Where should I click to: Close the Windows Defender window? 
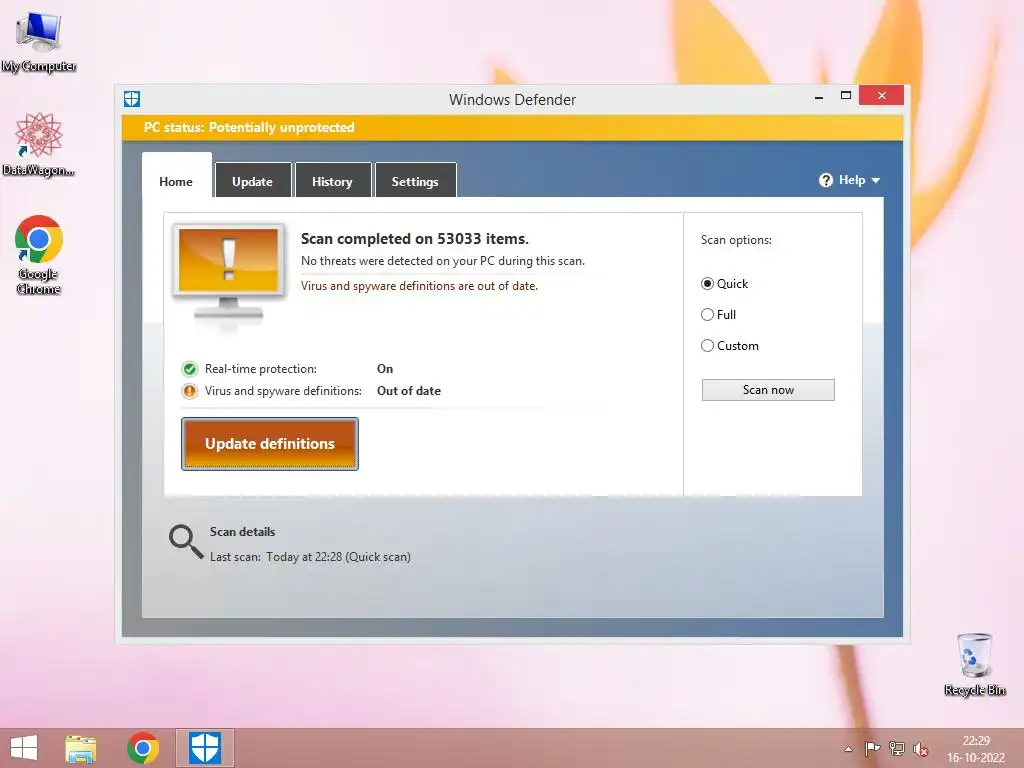click(882, 96)
